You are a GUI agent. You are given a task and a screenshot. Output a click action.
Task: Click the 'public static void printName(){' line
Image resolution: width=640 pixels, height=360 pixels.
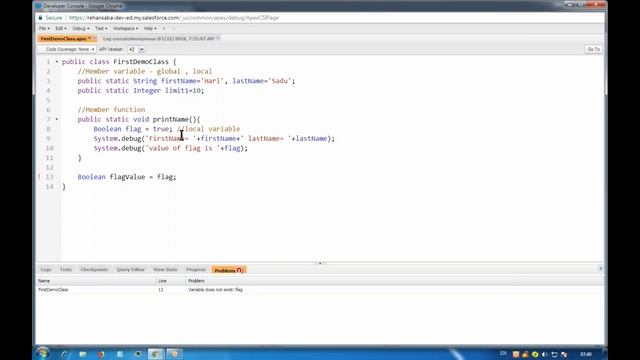pos(139,119)
